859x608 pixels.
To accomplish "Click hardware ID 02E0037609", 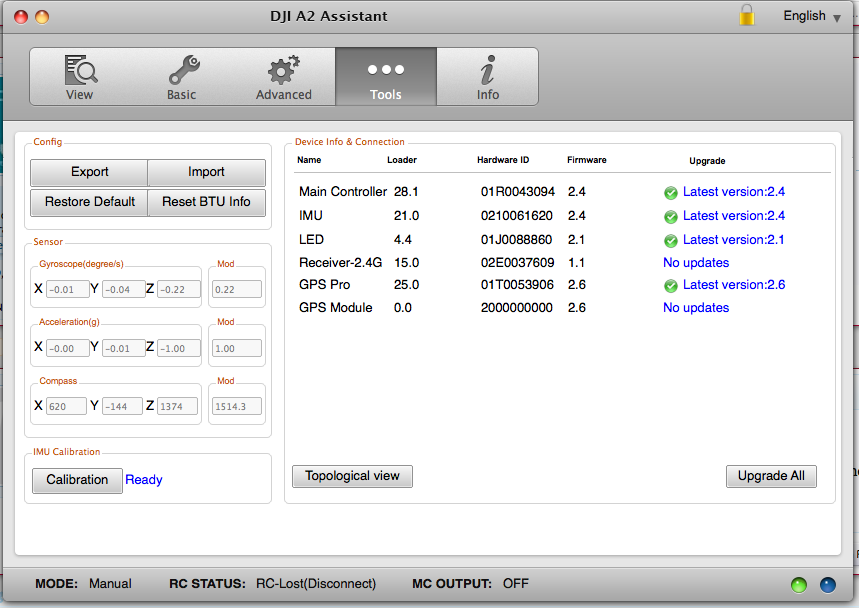I will click(x=517, y=263).
